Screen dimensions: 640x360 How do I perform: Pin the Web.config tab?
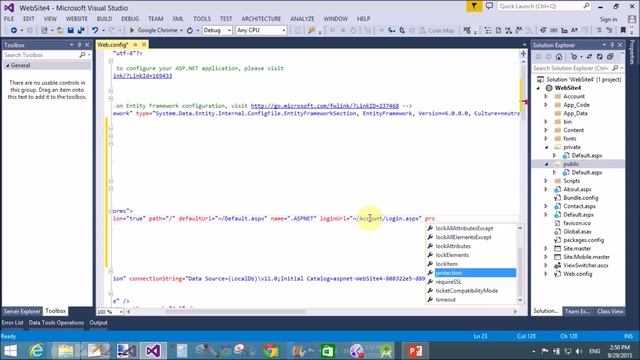pos(135,44)
